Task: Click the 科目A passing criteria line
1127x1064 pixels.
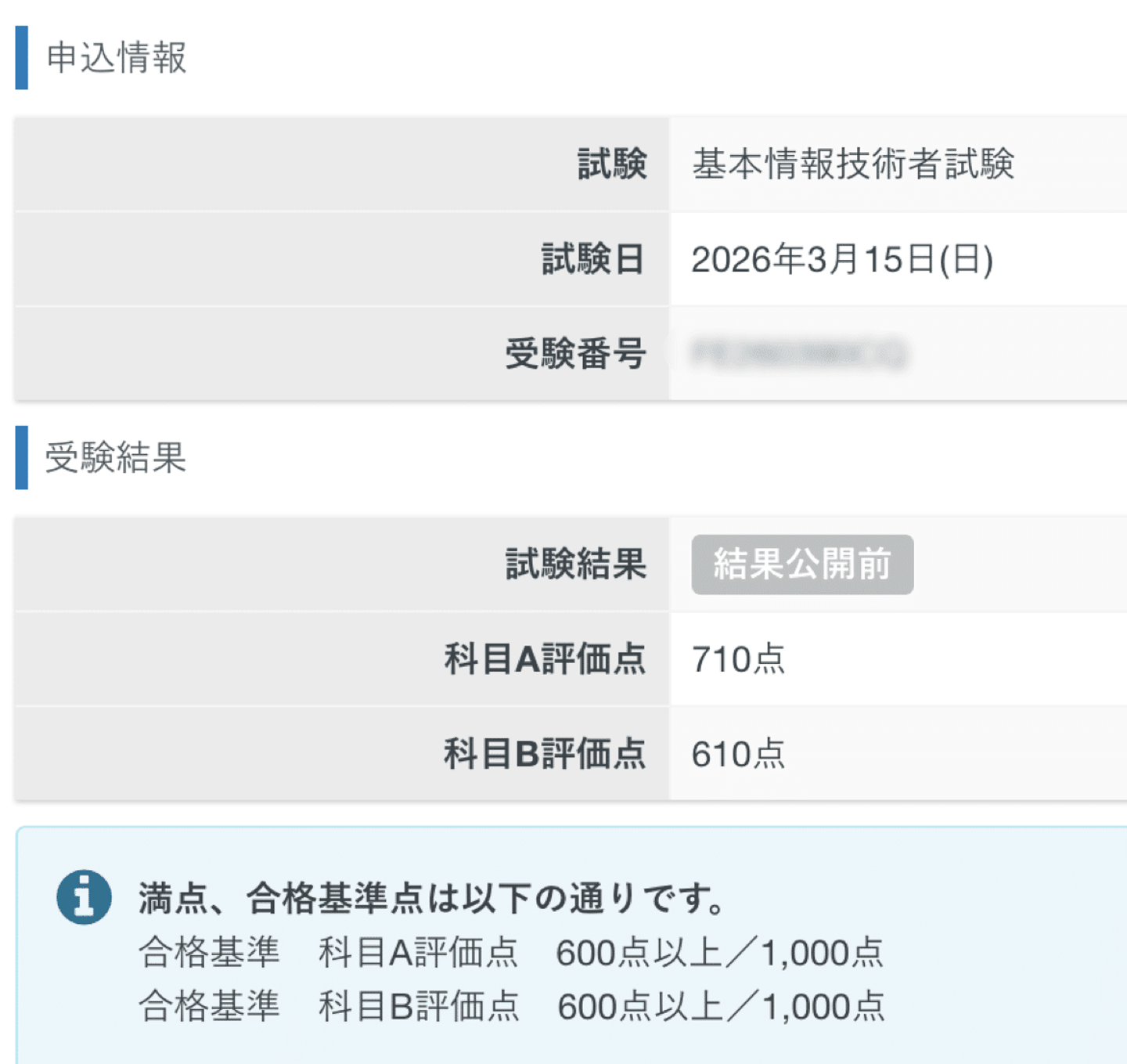Action: [510, 953]
